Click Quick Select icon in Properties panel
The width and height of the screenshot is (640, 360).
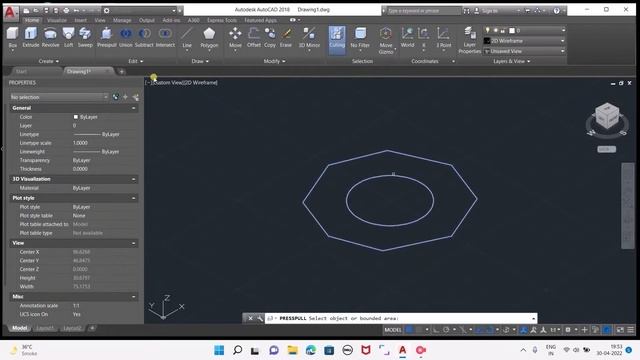click(x=136, y=97)
